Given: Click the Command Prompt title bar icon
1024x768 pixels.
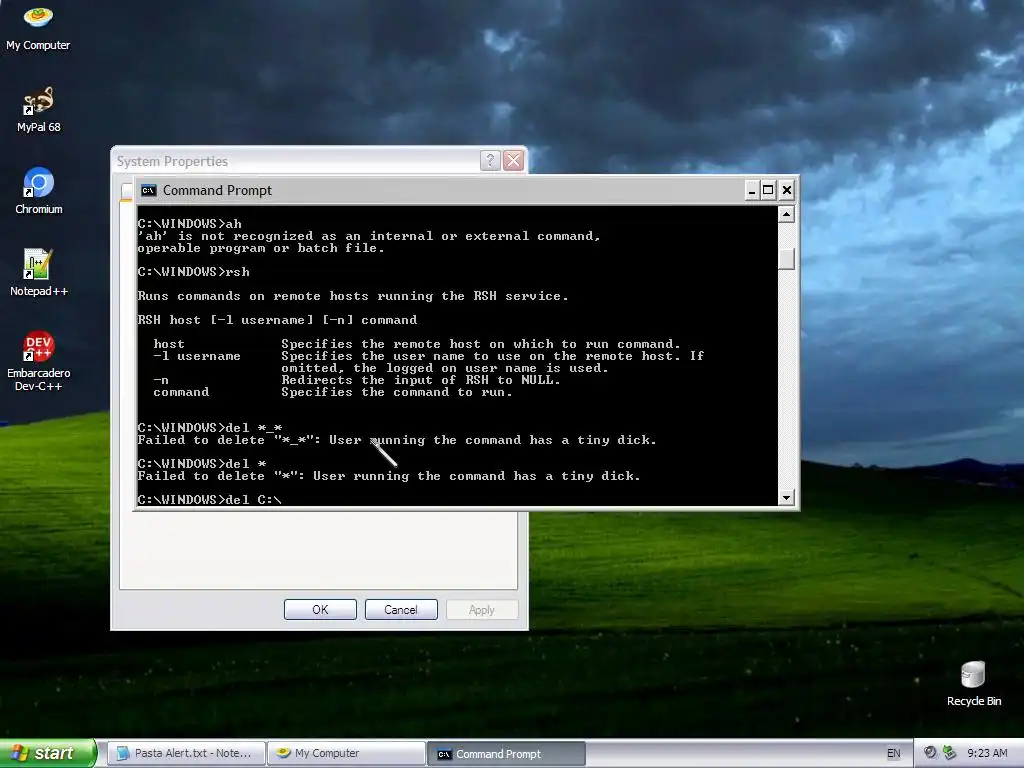Looking at the screenshot, I should 149,190.
